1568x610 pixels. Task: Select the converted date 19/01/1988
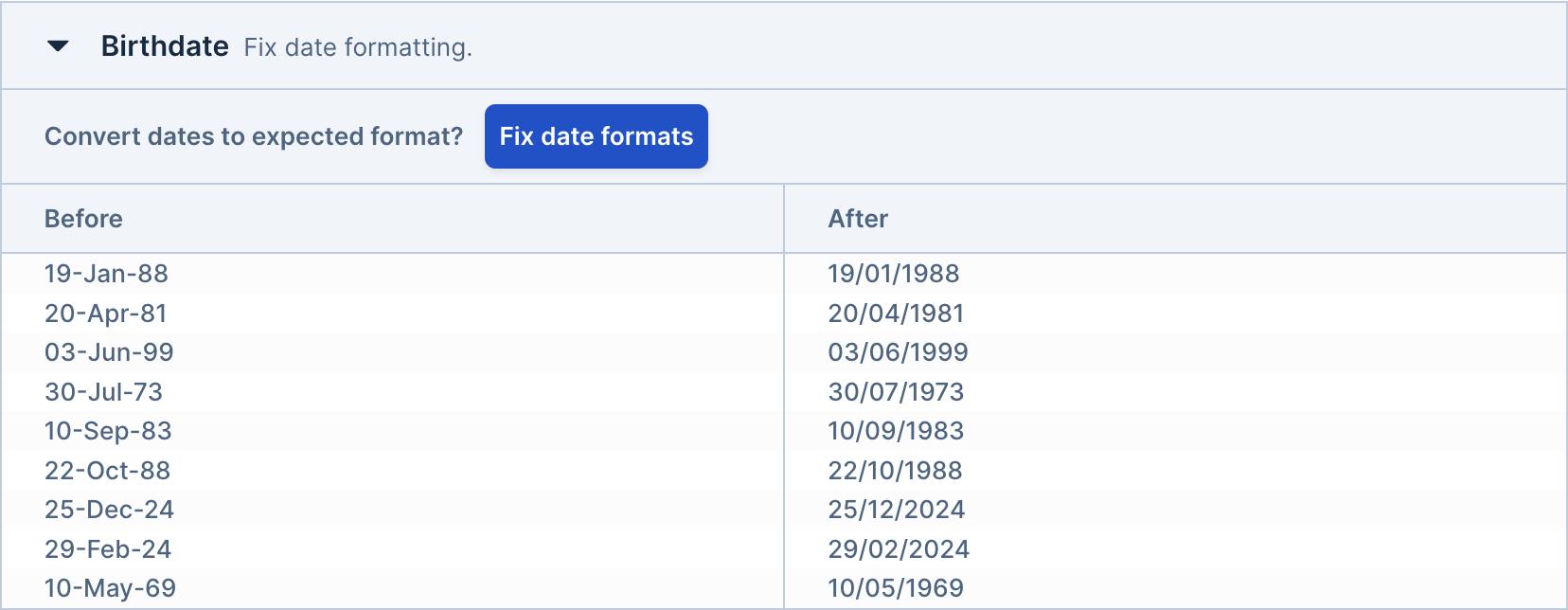click(x=892, y=274)
